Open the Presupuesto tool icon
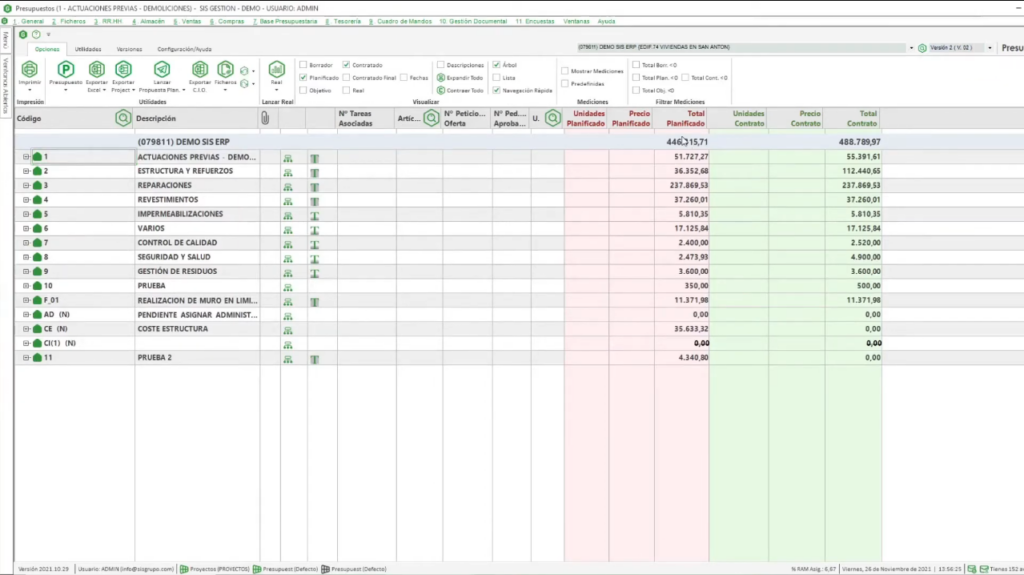Screen dimensions: 1024x575 click(65, 69)
